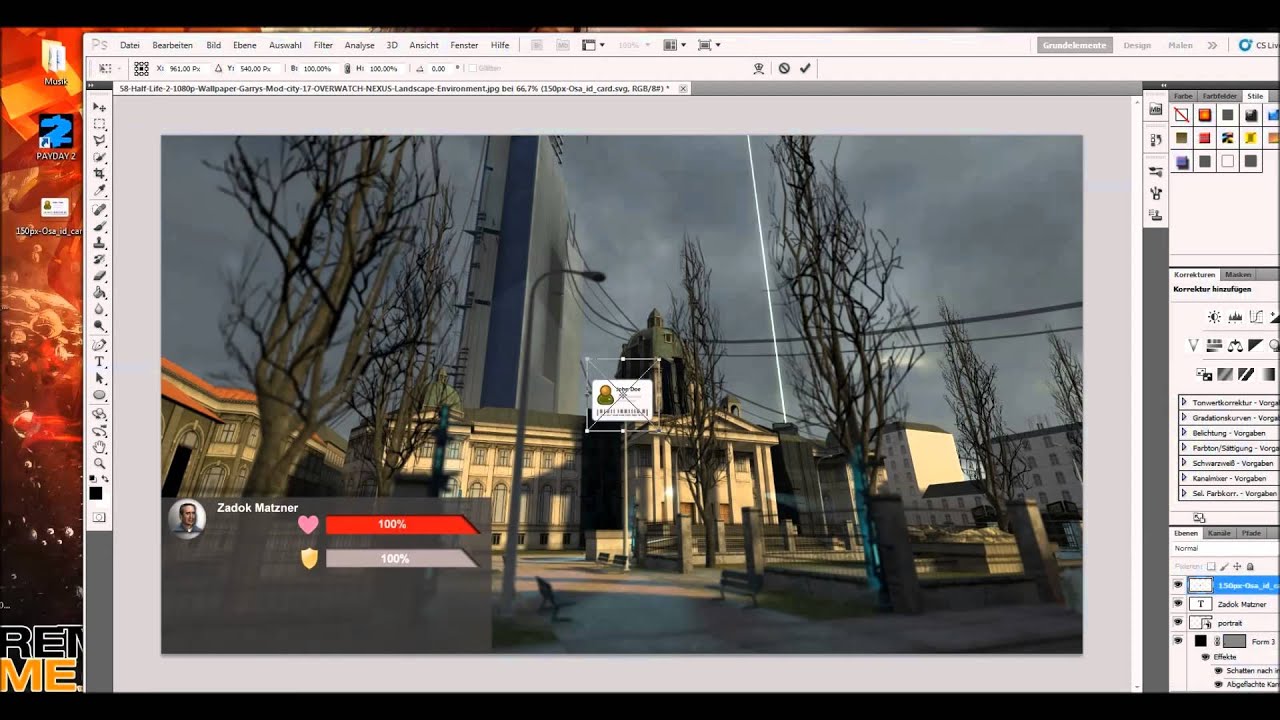Select the Lasso tool
1280x720 pixels.
pyautogui.click(x=99, y=141)
